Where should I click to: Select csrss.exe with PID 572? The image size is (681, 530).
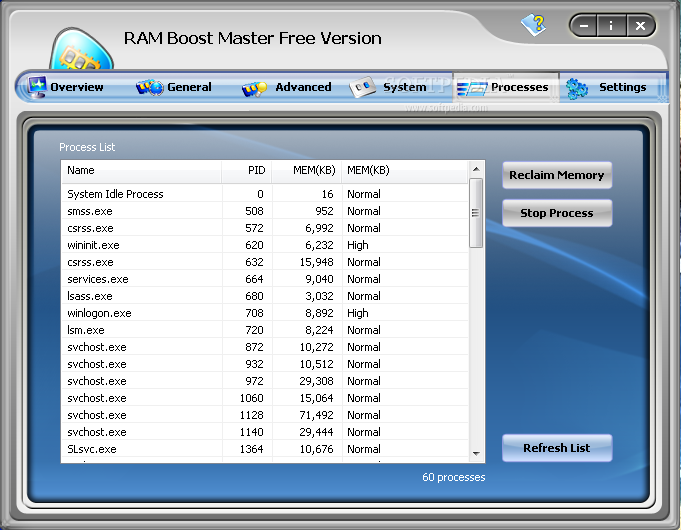[265, 228]
